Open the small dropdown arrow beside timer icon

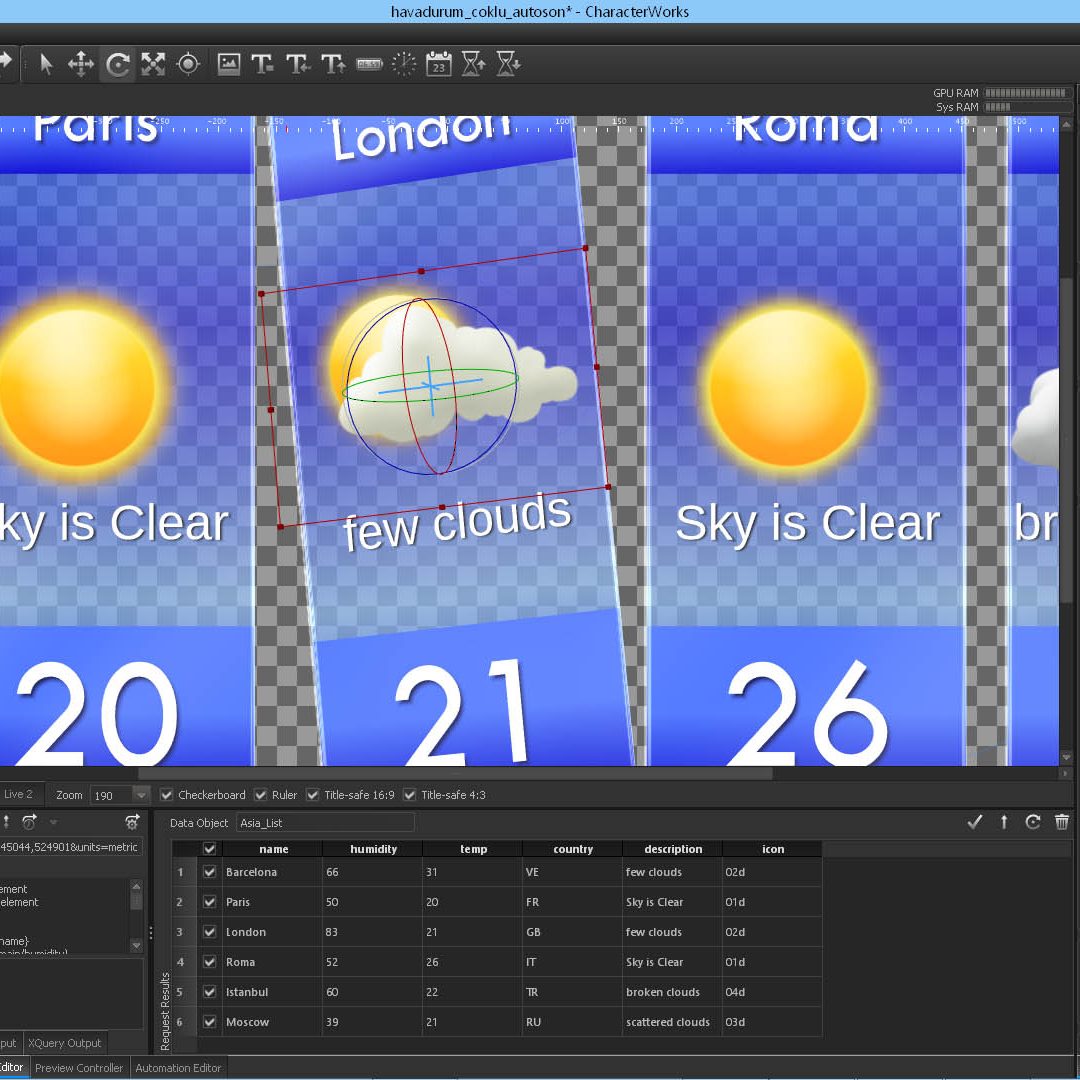(x=53, y=823)
